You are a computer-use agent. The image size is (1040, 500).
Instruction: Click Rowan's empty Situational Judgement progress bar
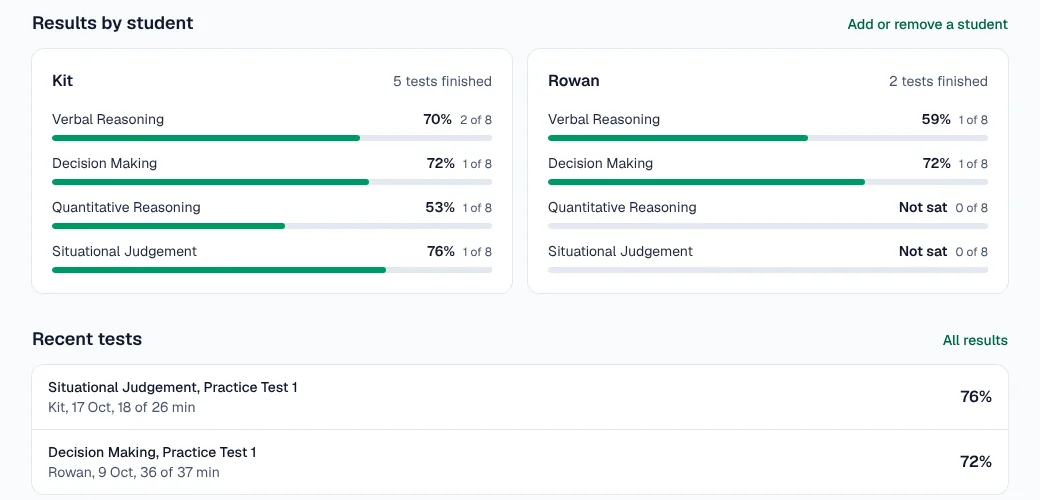click(x=768, y=270)
